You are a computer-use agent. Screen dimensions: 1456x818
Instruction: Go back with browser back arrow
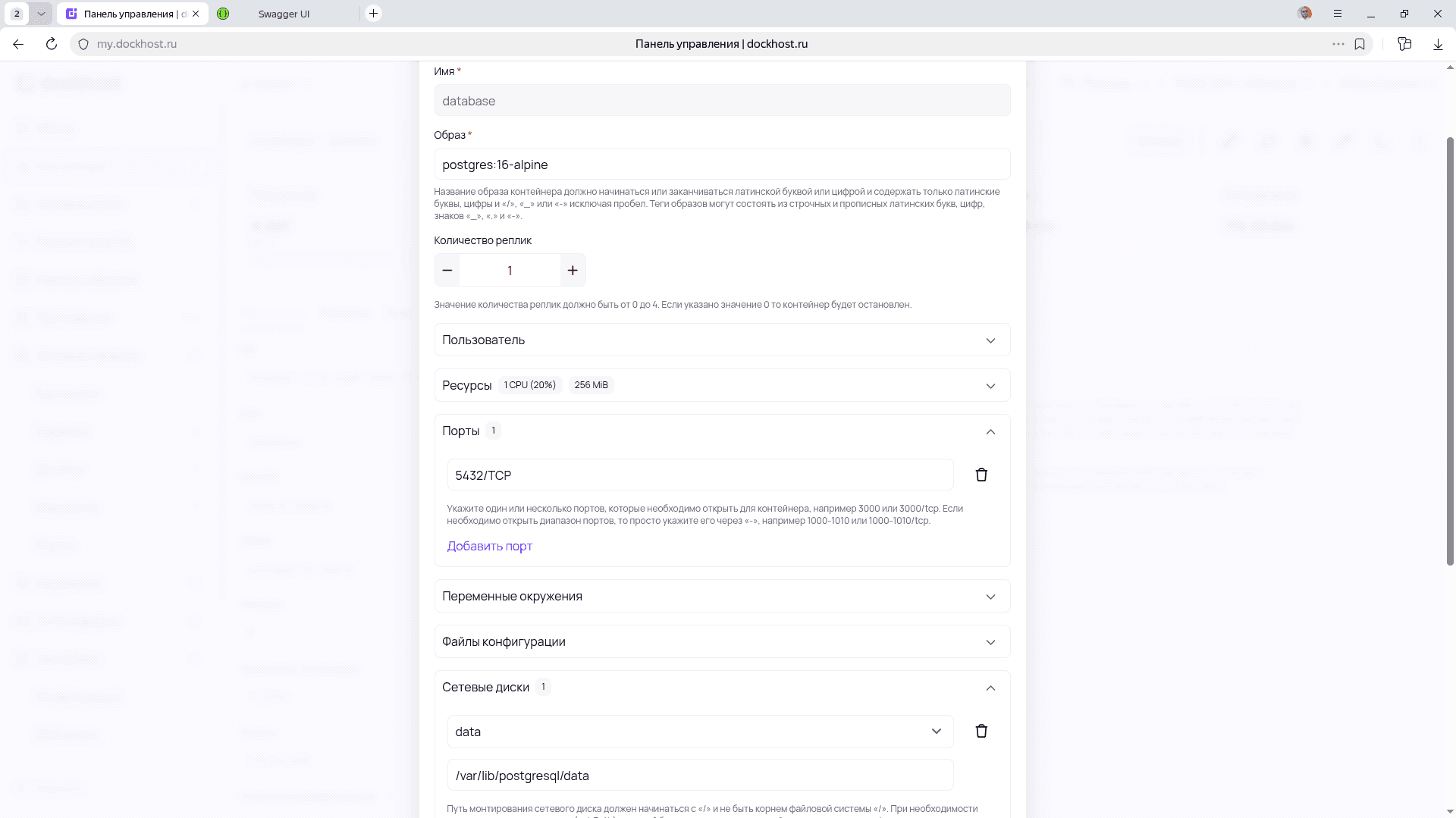pos(18,44)
